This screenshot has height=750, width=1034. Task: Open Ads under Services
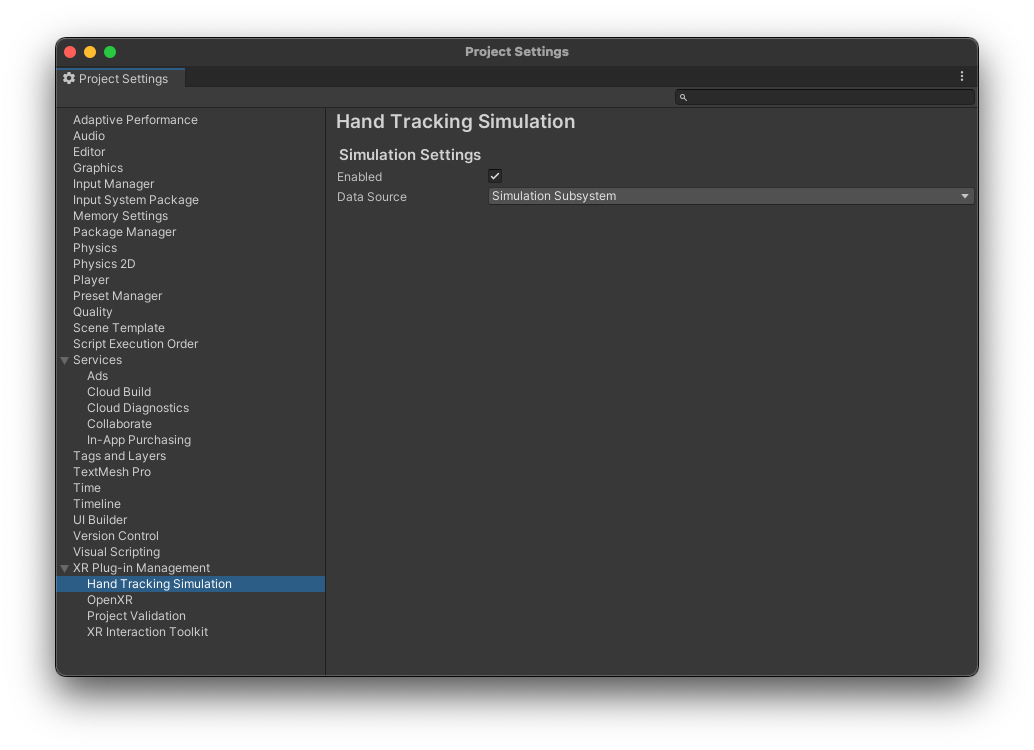pyautogui.click(x=98, y=376)
